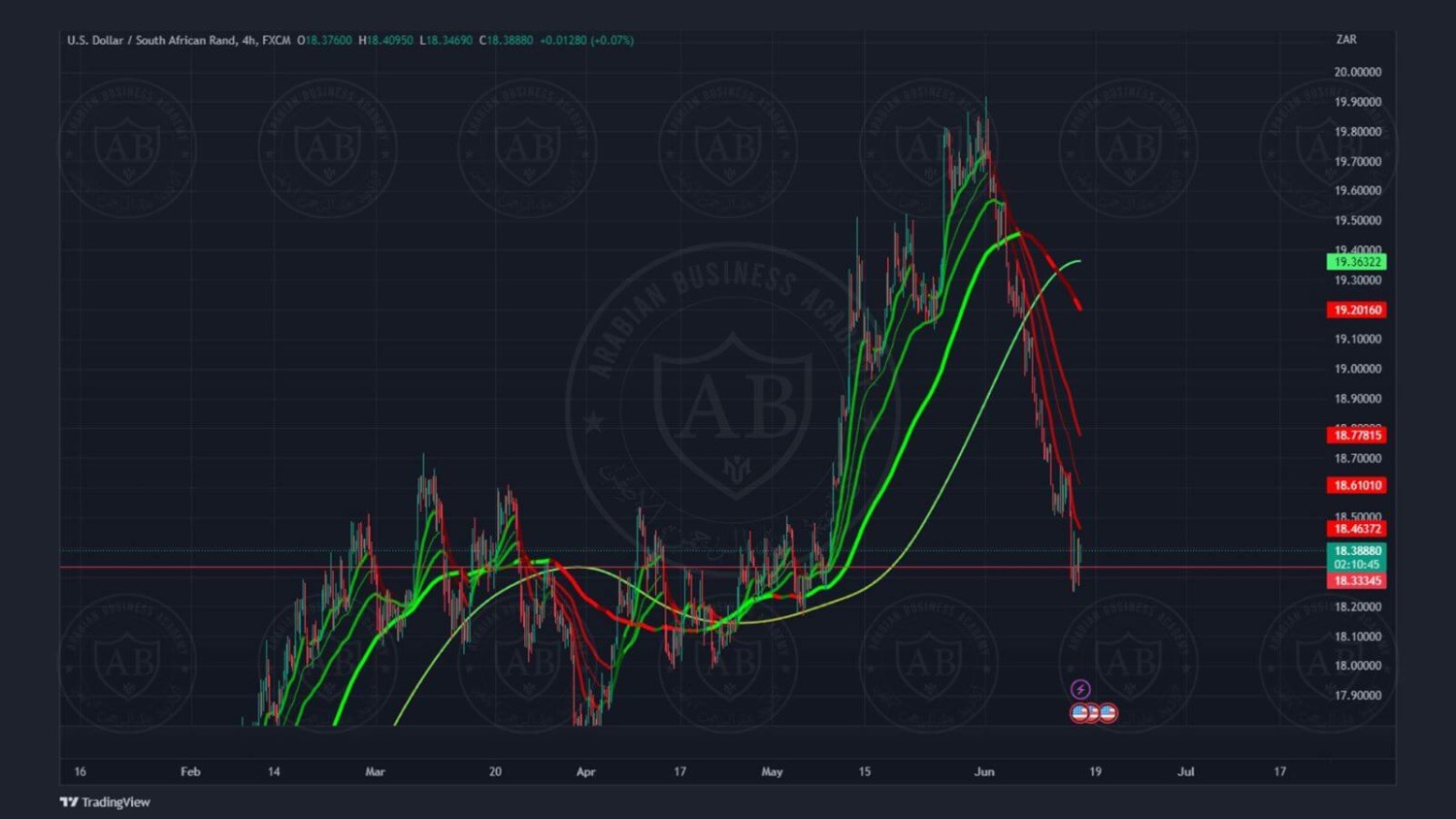Click the red 18.77815 price tag
Viewport: 1456px width, 819px height.
pyautogui.click(x=1357, y=436)
